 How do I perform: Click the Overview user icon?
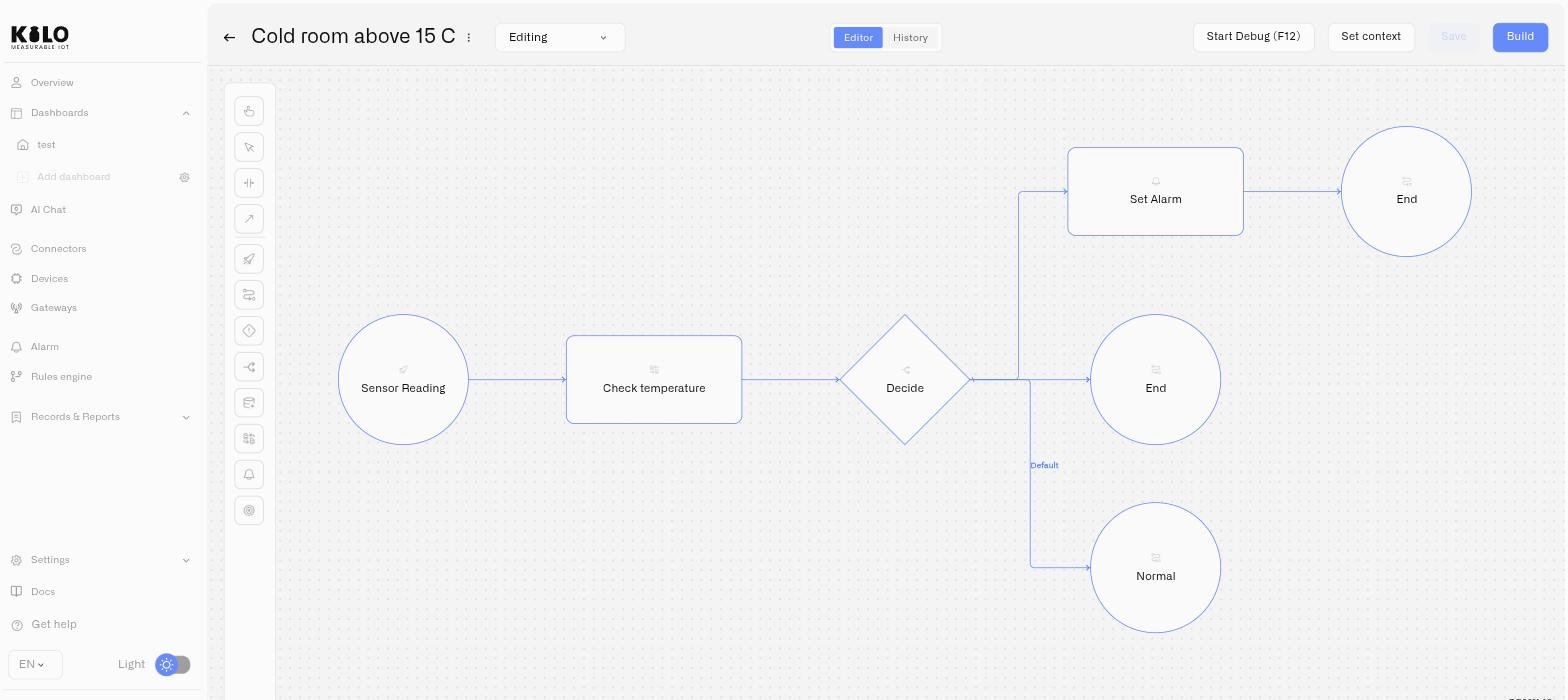(16, 83)
